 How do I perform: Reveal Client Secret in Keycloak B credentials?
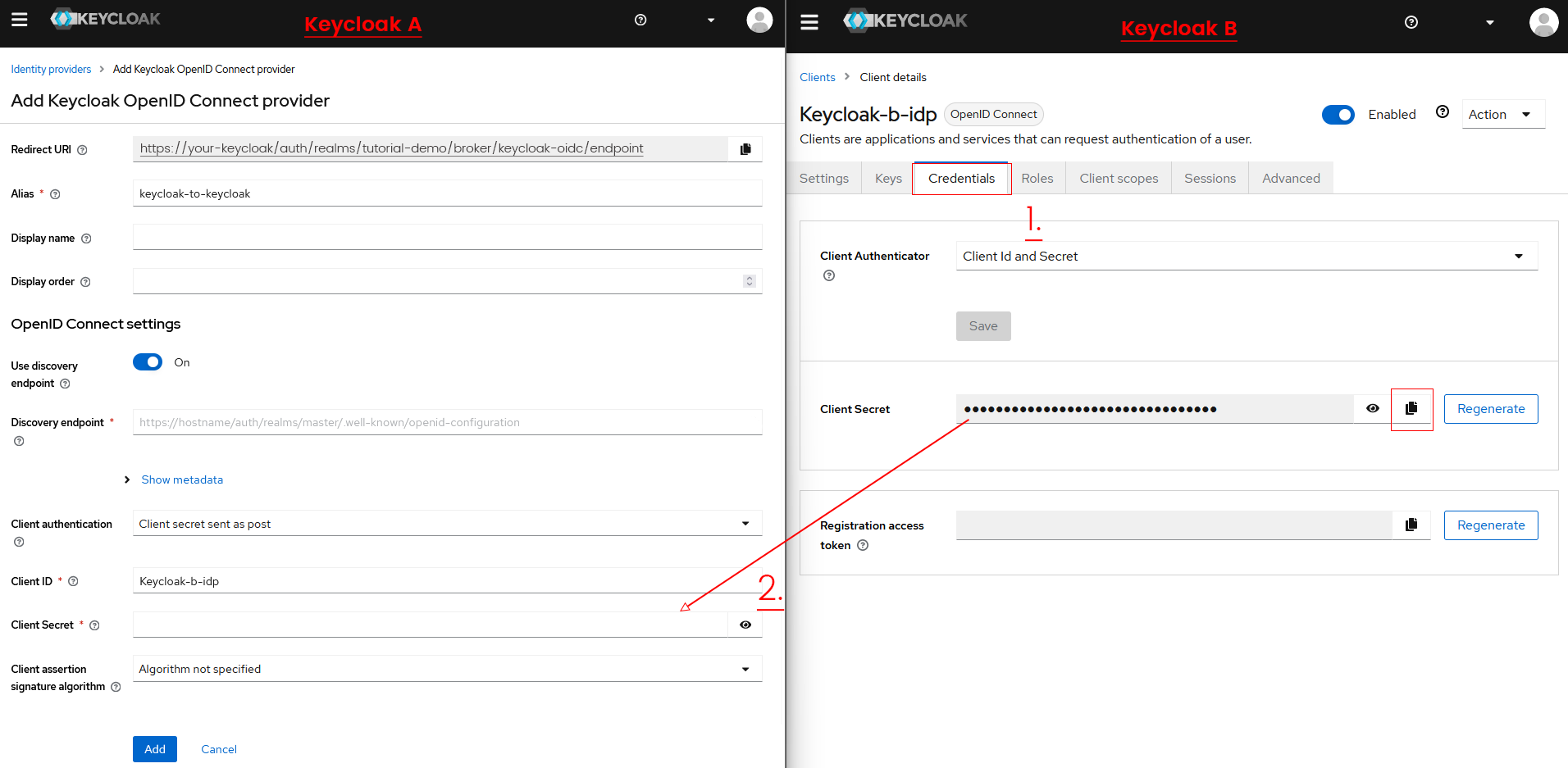tap(1373, 408)
